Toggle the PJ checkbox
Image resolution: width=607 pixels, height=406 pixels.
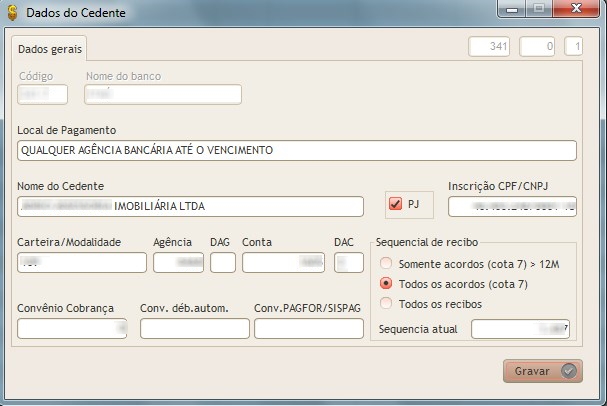point(395,204)
